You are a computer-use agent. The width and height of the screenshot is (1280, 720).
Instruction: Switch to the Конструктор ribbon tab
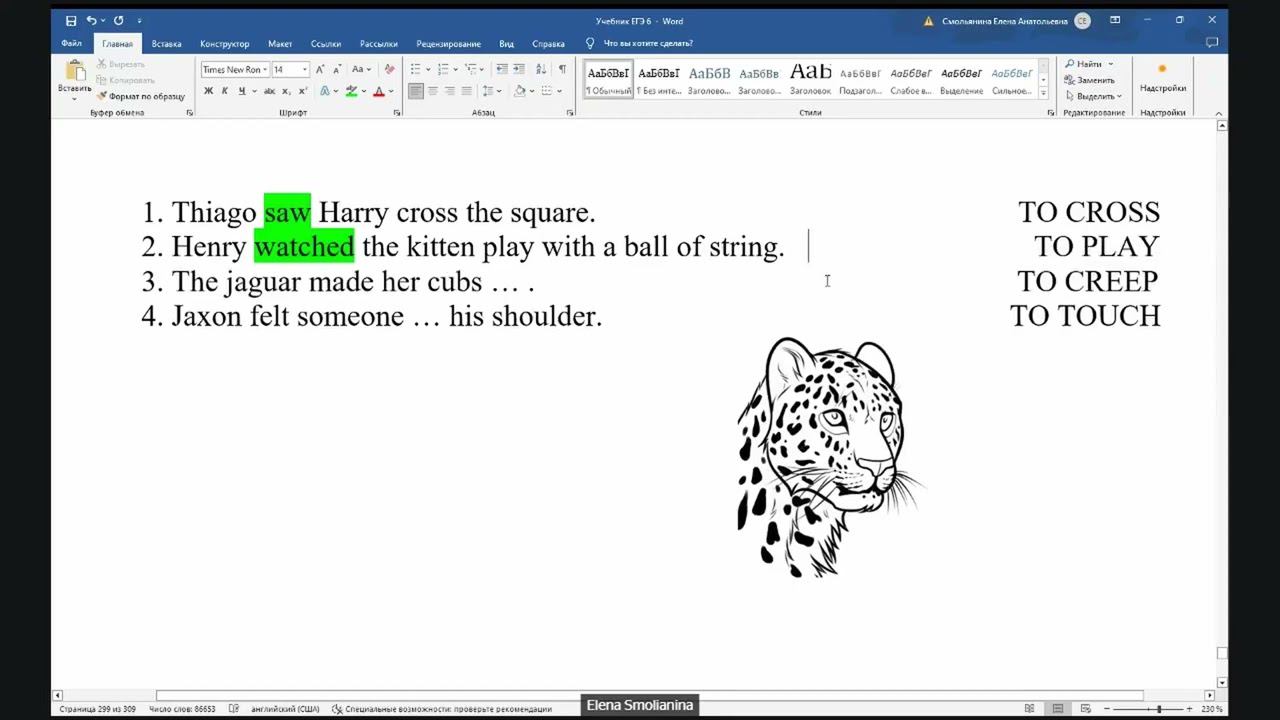tap(224, 43)
